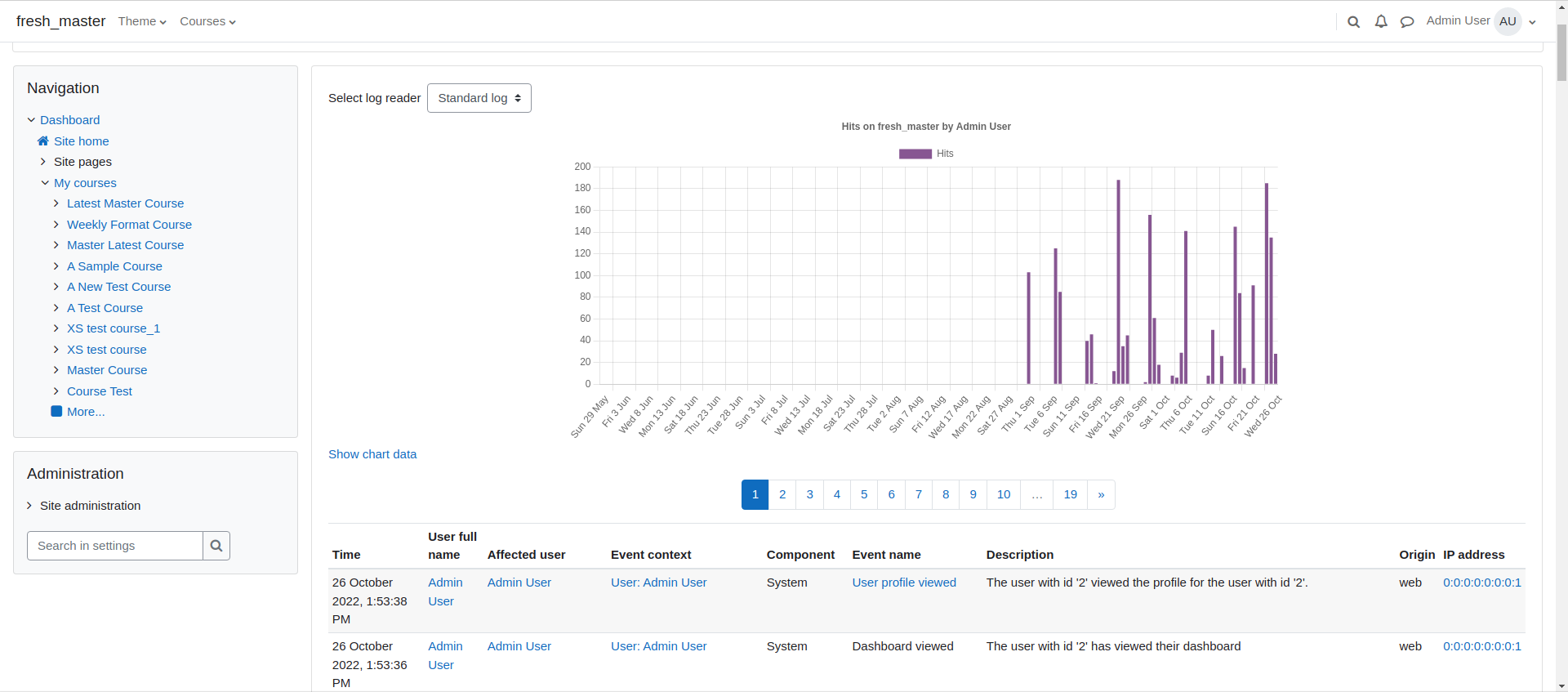Image resolution: width=1568 pixels, height=692 pixels.
Task: Click the blue More... square icon
Action: pos(56,412)
